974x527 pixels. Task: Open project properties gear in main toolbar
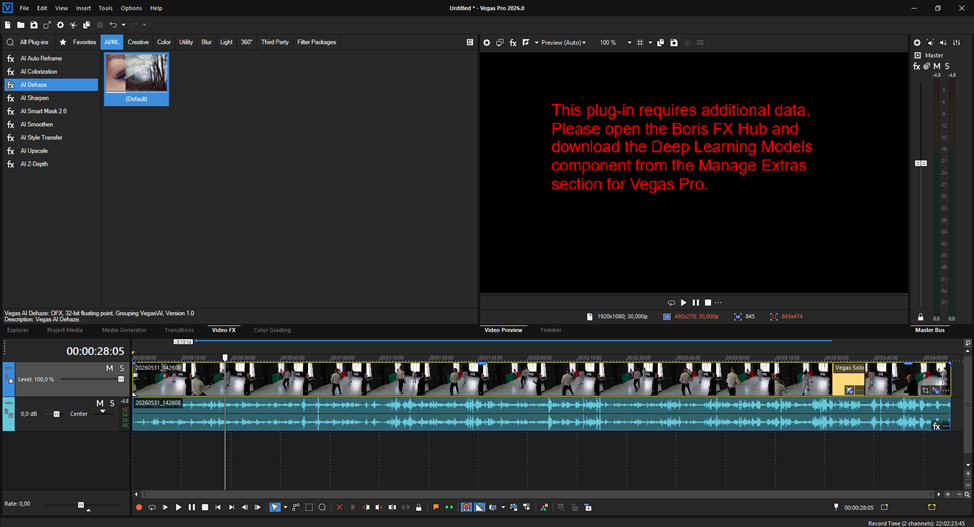click(60, 25)
